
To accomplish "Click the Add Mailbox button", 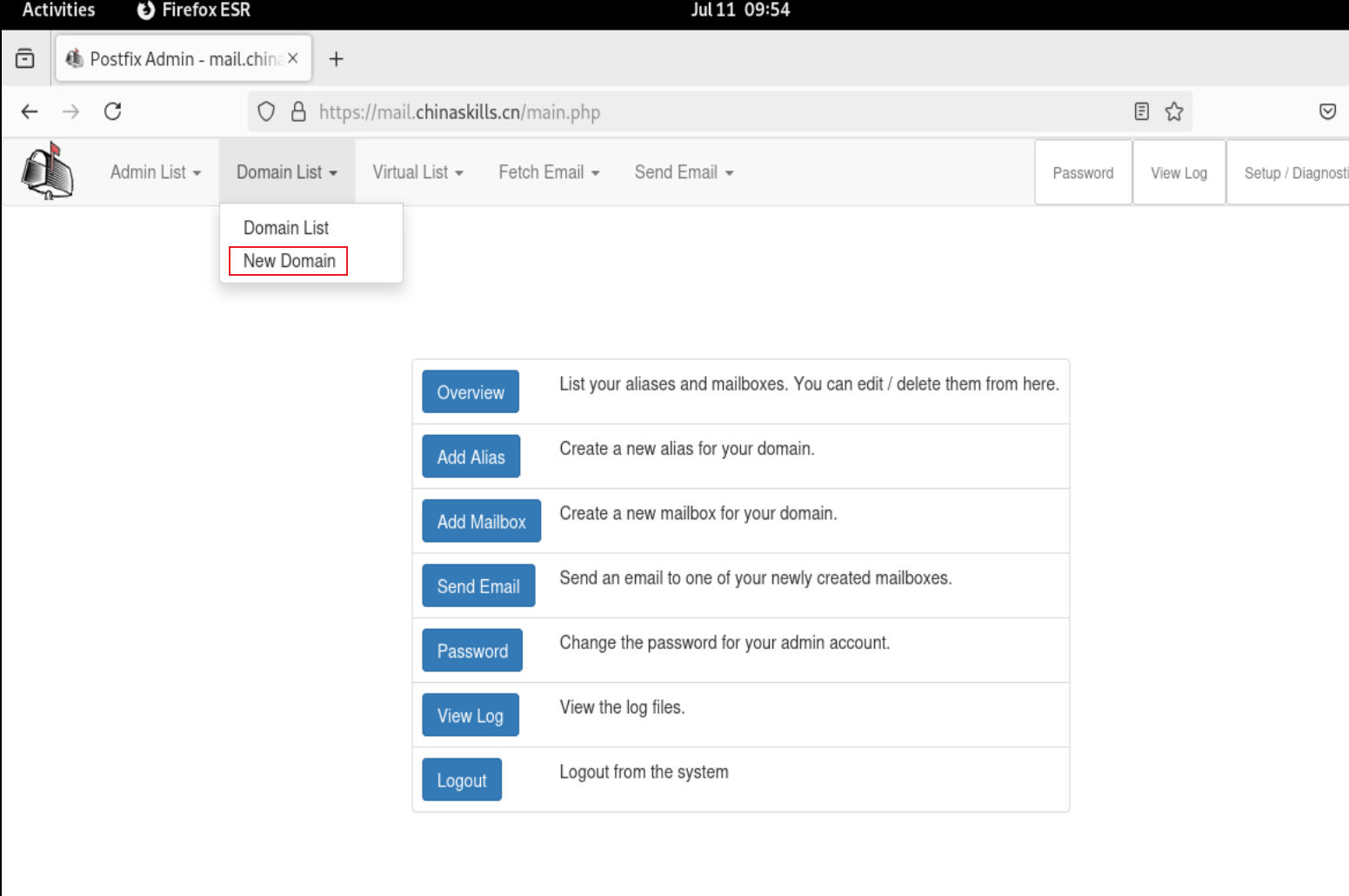I will tap(481, 521).
